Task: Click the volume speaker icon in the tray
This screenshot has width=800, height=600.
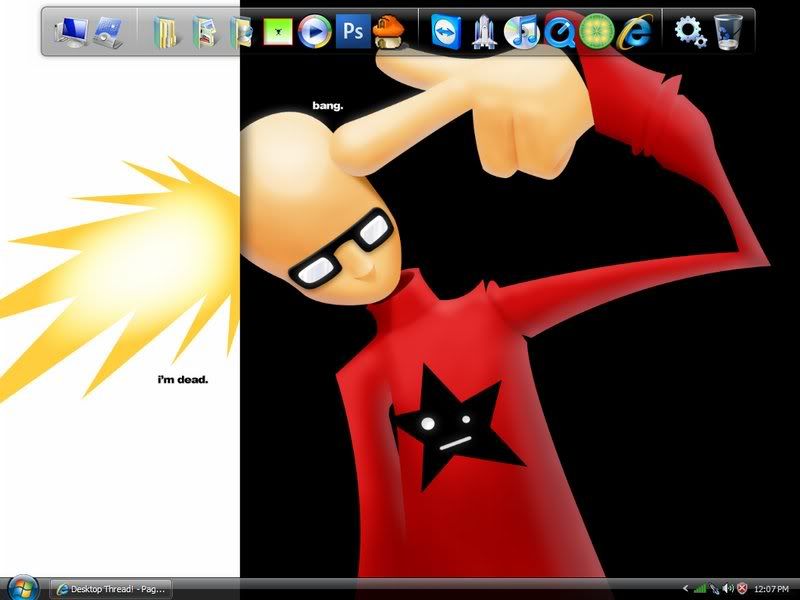Action: point(728,589)
